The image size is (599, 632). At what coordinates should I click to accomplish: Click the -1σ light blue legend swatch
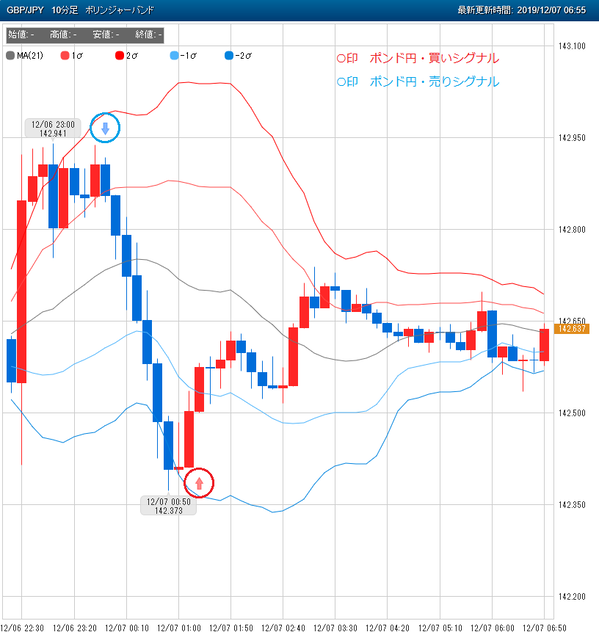174,56
